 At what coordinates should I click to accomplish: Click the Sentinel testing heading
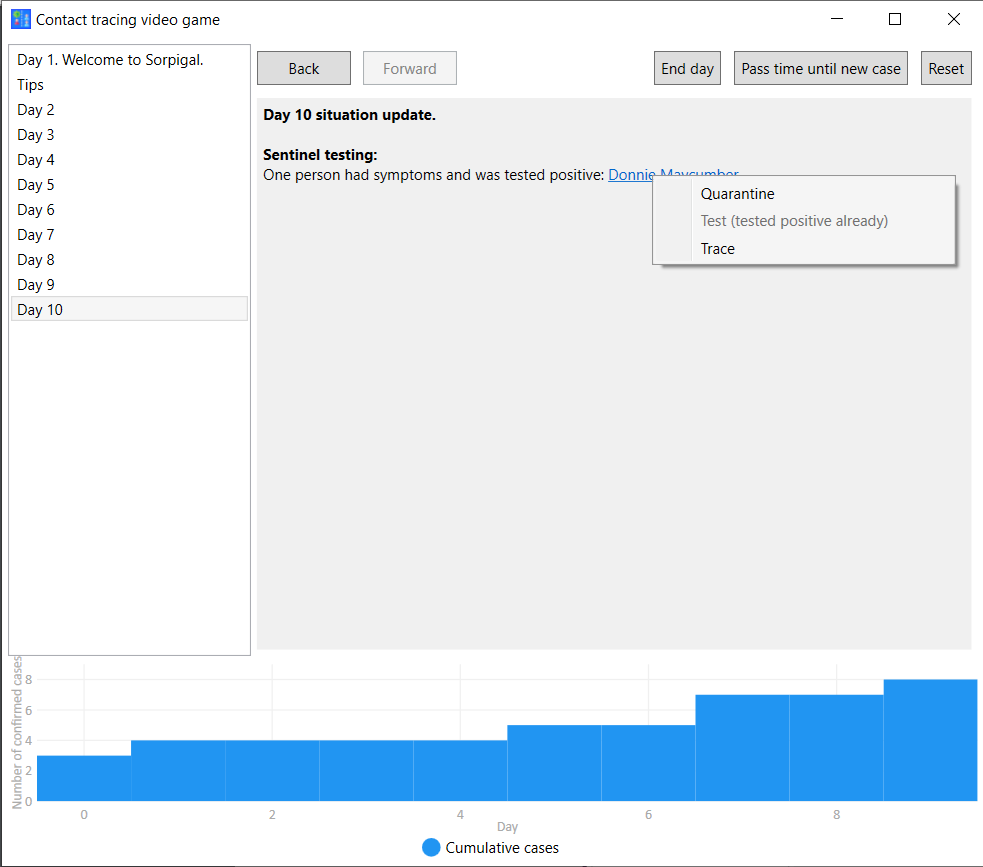click(320, 155)
